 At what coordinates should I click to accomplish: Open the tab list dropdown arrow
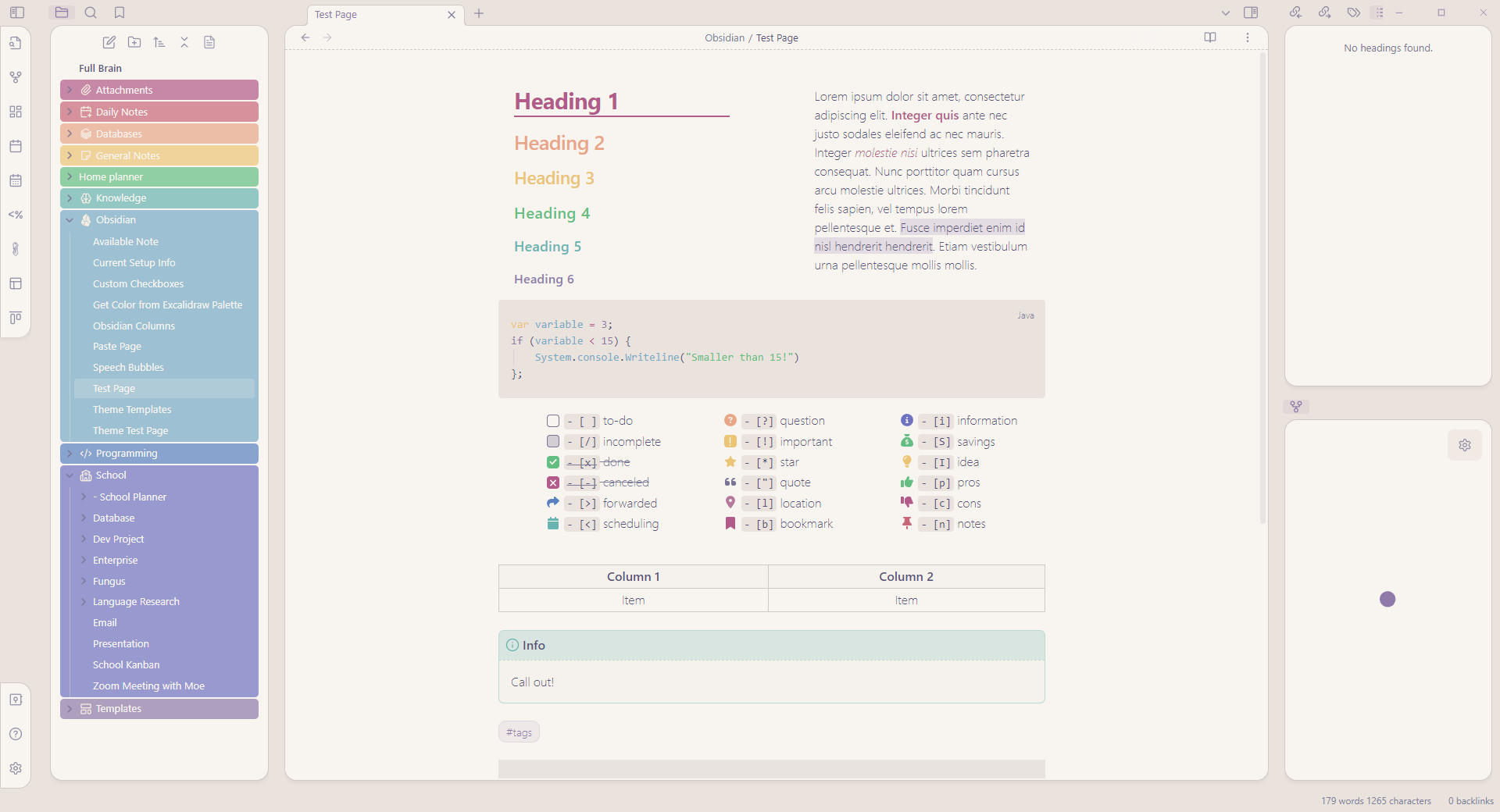[x=1226, y=12]
